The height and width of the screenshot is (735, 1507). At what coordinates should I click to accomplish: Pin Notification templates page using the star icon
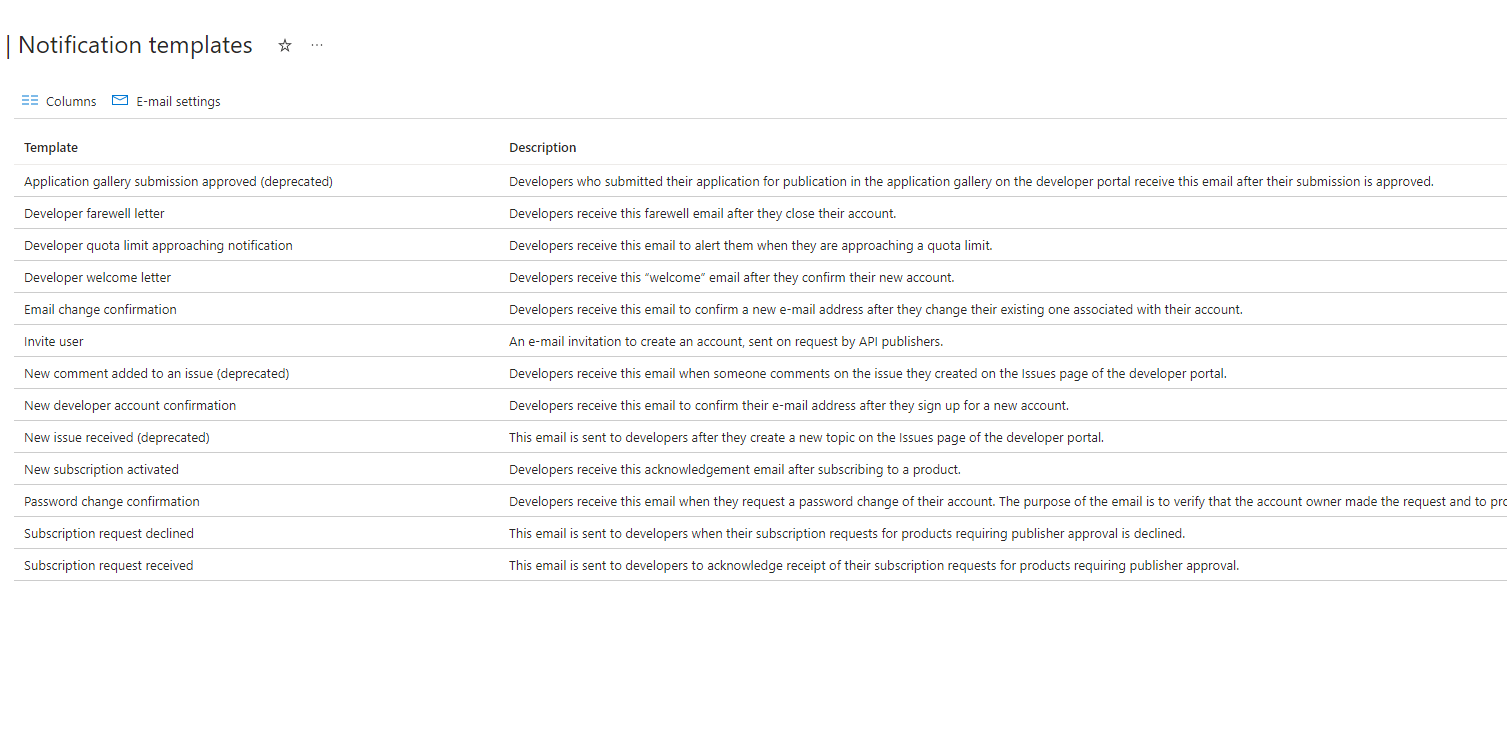coord(285,45)
